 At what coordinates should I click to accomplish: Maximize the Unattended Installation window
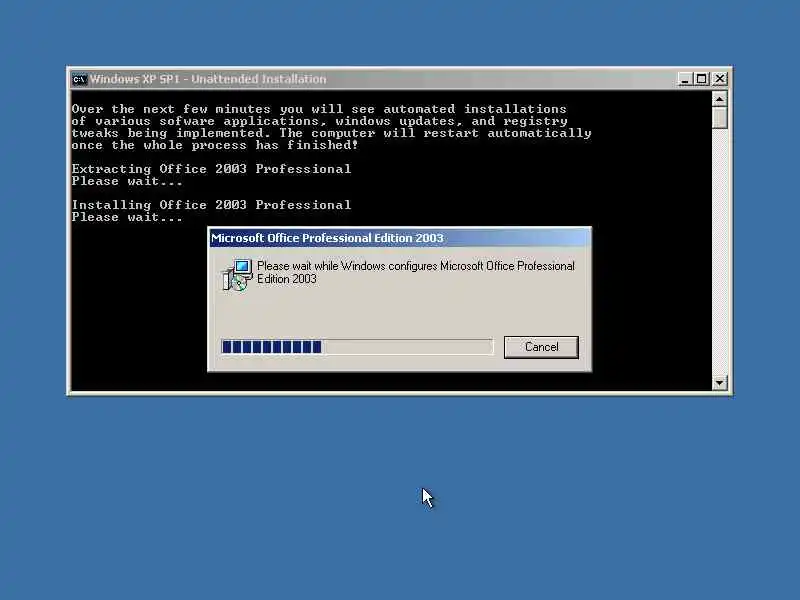click(x=702, y=79)
